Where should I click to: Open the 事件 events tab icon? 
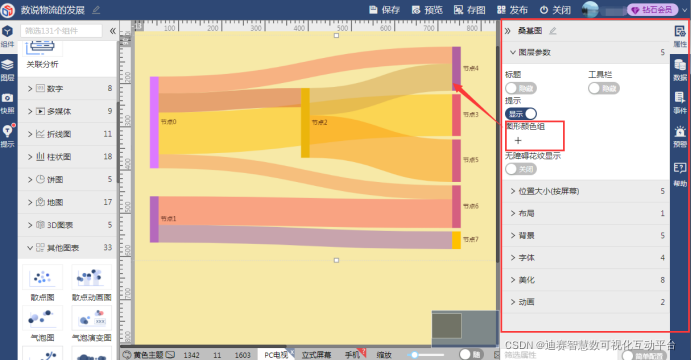click(680, 103)
